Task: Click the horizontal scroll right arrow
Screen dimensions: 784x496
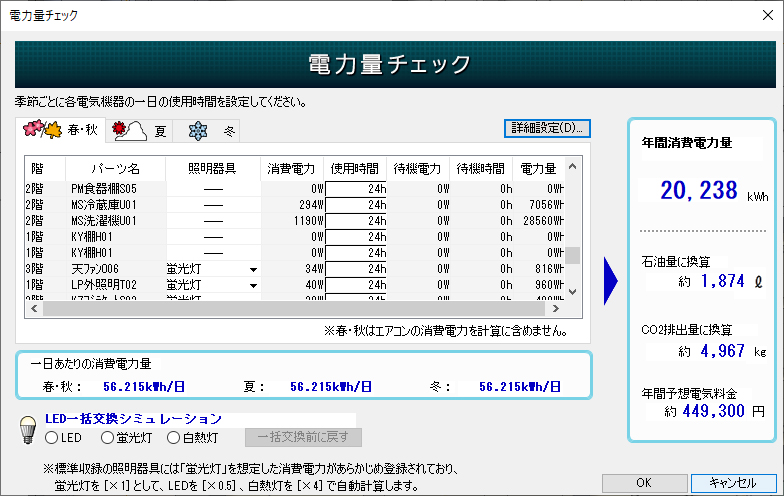Action: [x=556, y=308]
